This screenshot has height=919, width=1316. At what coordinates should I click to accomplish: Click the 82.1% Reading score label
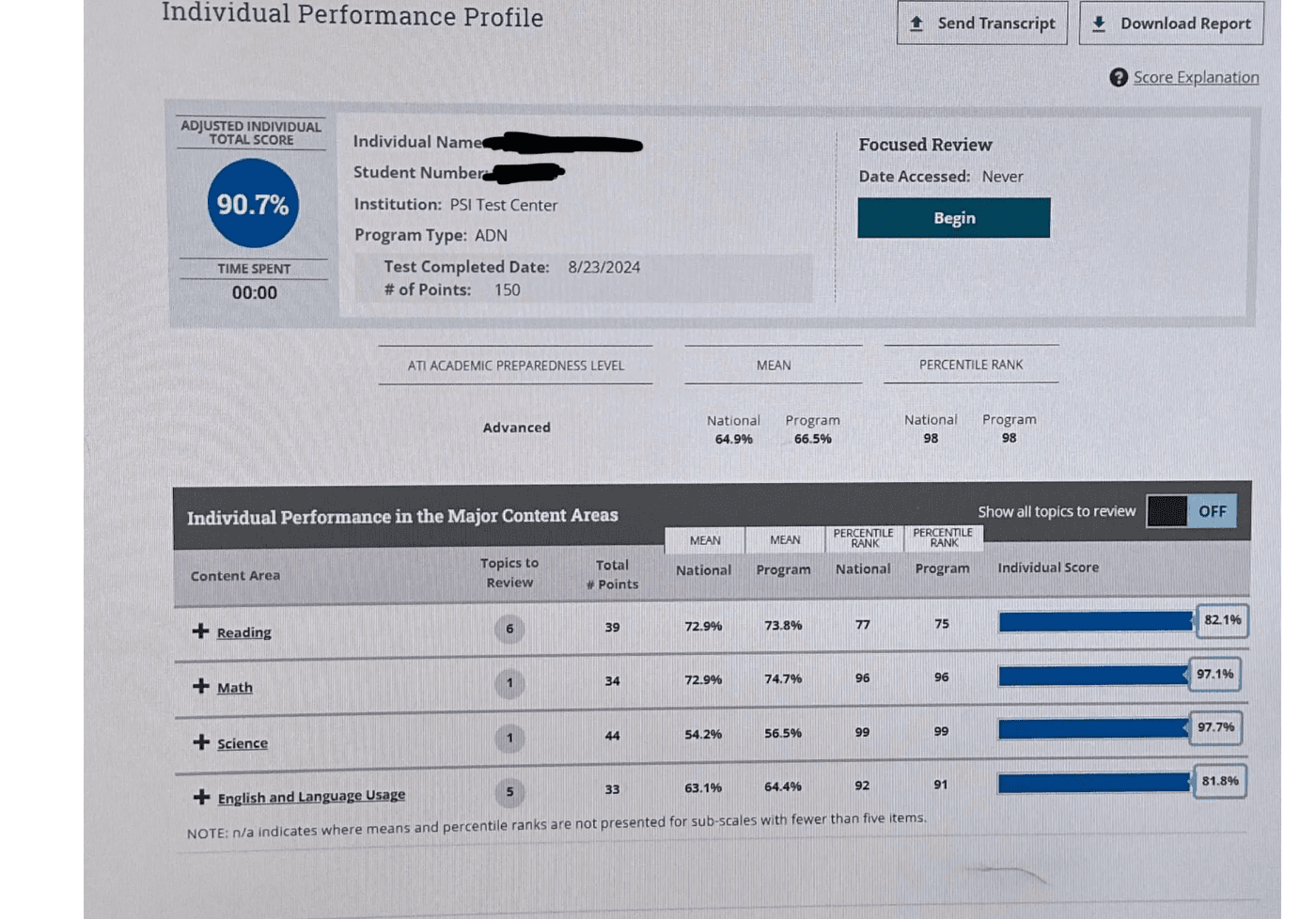1222,620
